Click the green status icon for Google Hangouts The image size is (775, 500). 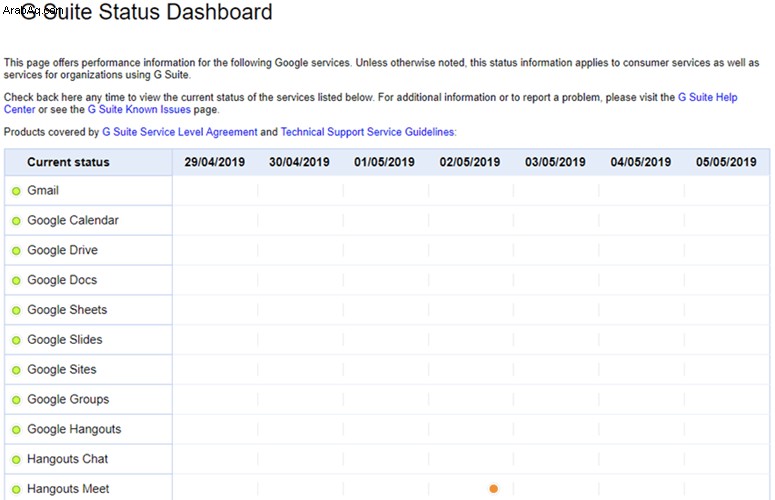16,430
